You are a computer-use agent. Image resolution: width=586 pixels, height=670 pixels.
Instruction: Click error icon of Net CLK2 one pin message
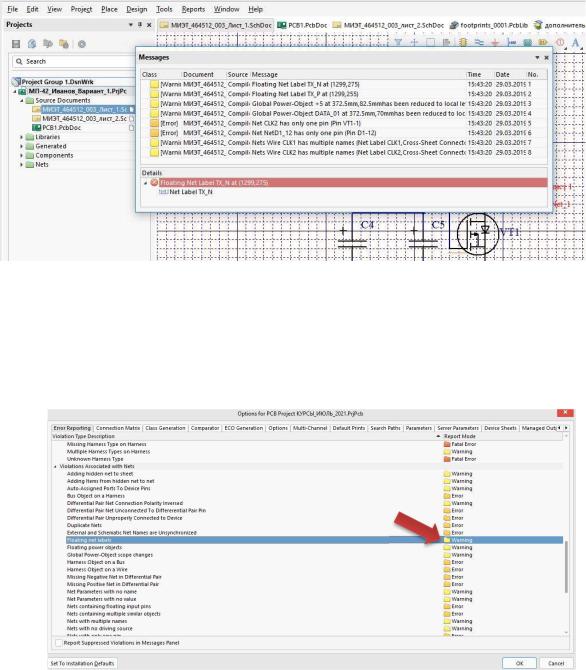pos(154,123)
